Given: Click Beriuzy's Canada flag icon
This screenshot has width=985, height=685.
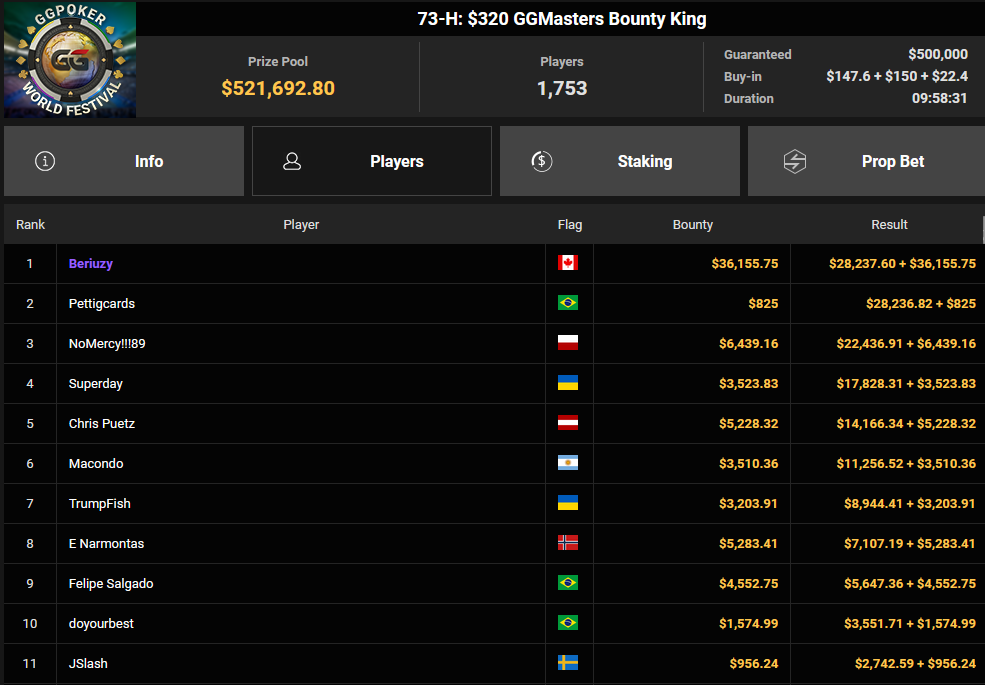Looking at the screenshot, I should 568,263.
